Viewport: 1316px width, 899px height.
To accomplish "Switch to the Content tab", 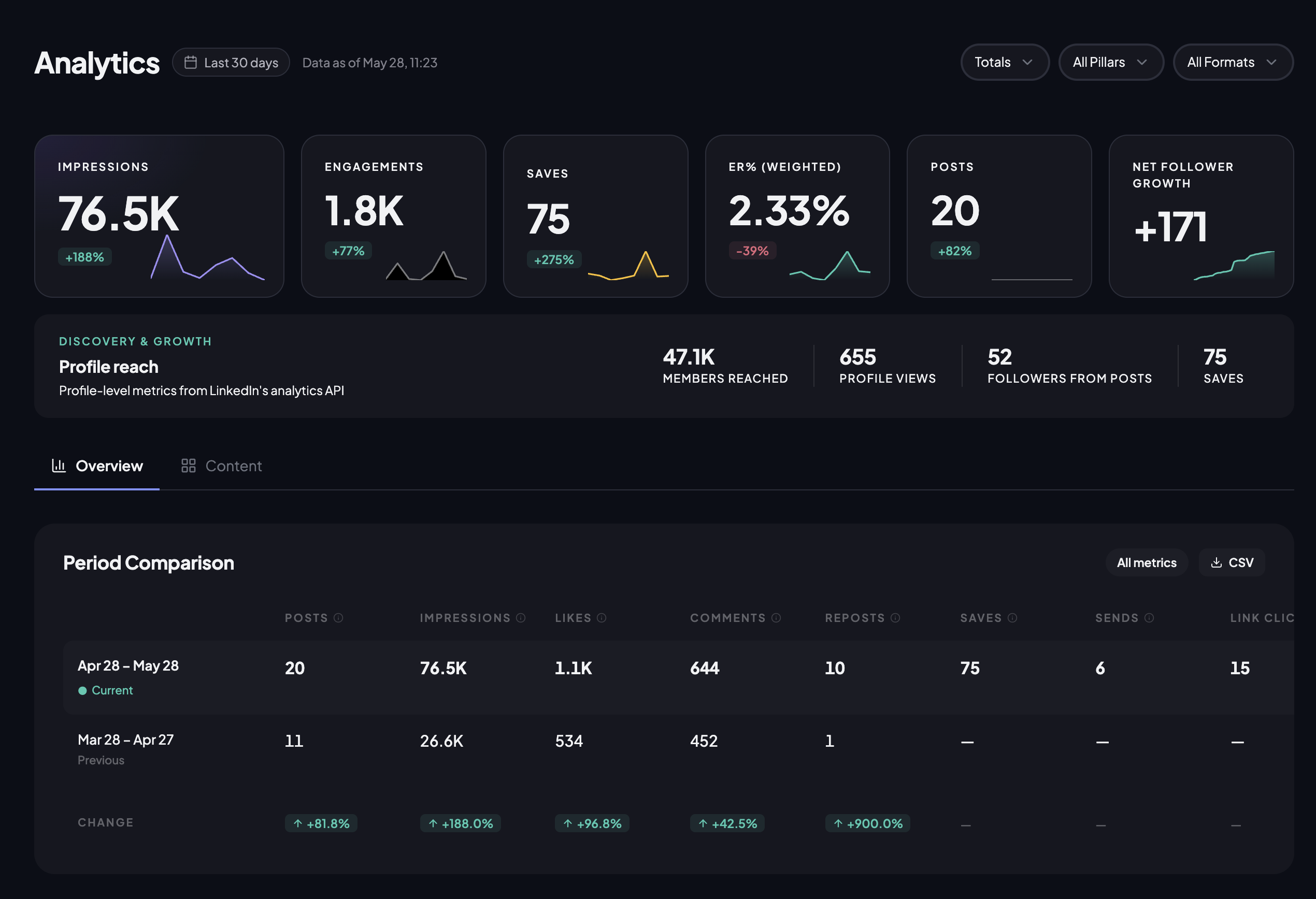I will [x=221, y=466].
